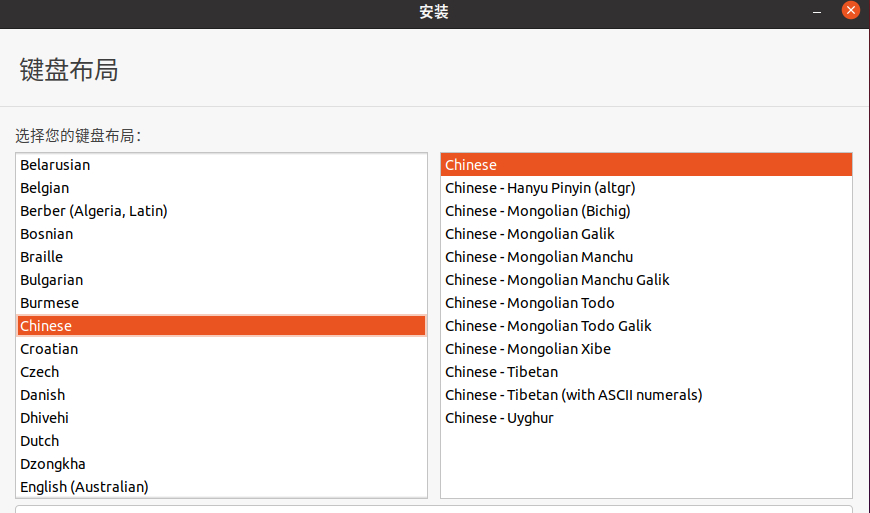This screenshot has height=513, width=870.
Task: Close the installer window
Action: 850,11
